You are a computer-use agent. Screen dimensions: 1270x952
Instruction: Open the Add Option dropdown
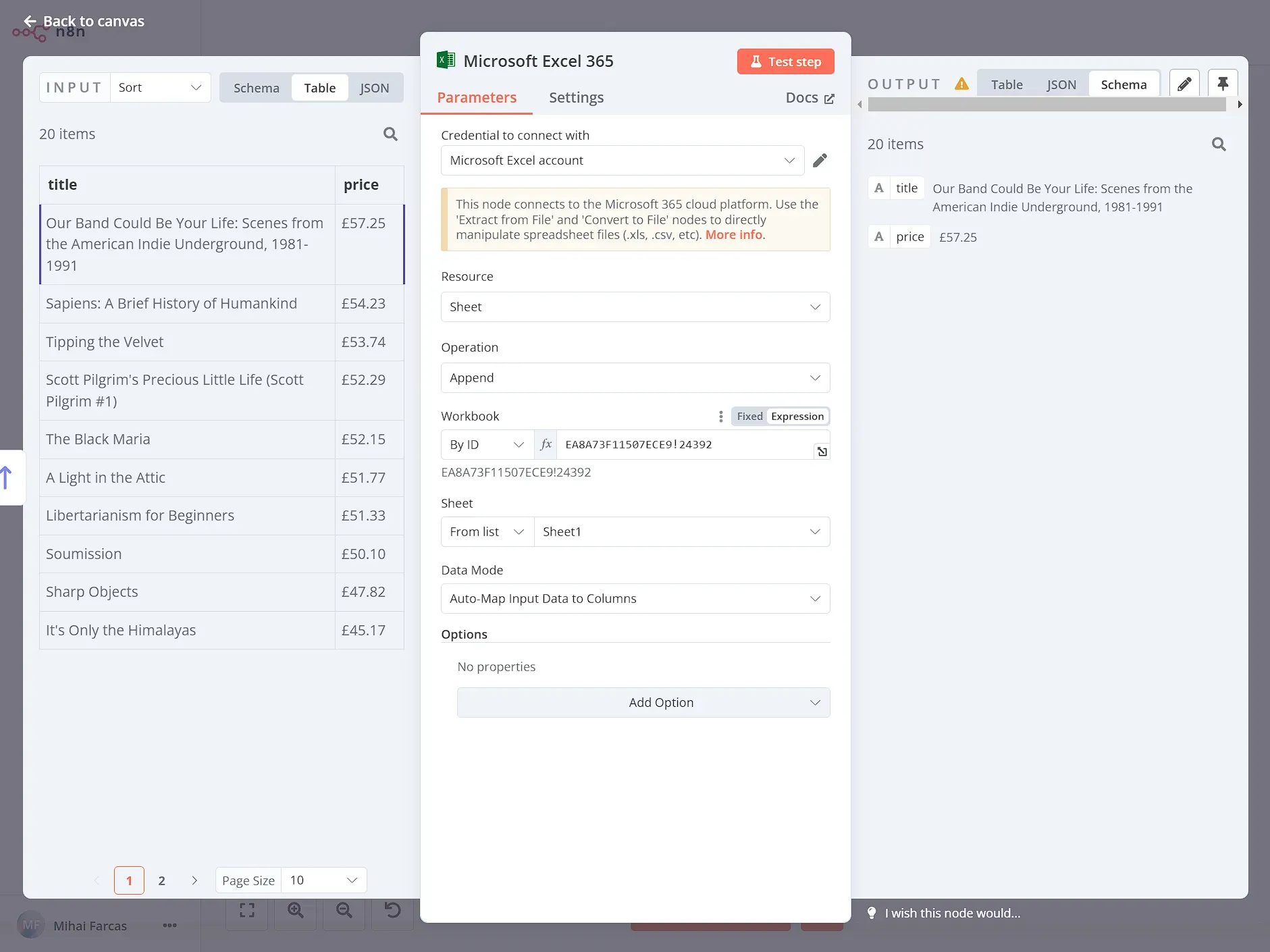(643, 703)
